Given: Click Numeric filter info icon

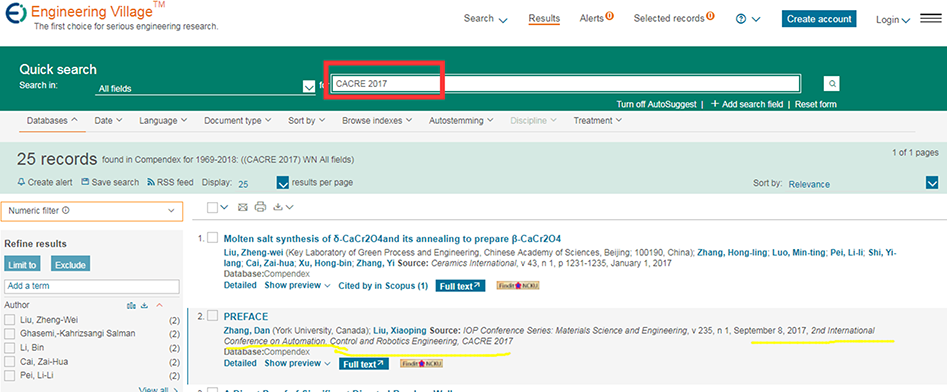Looking at the screenshot, I should pos(65,211).
